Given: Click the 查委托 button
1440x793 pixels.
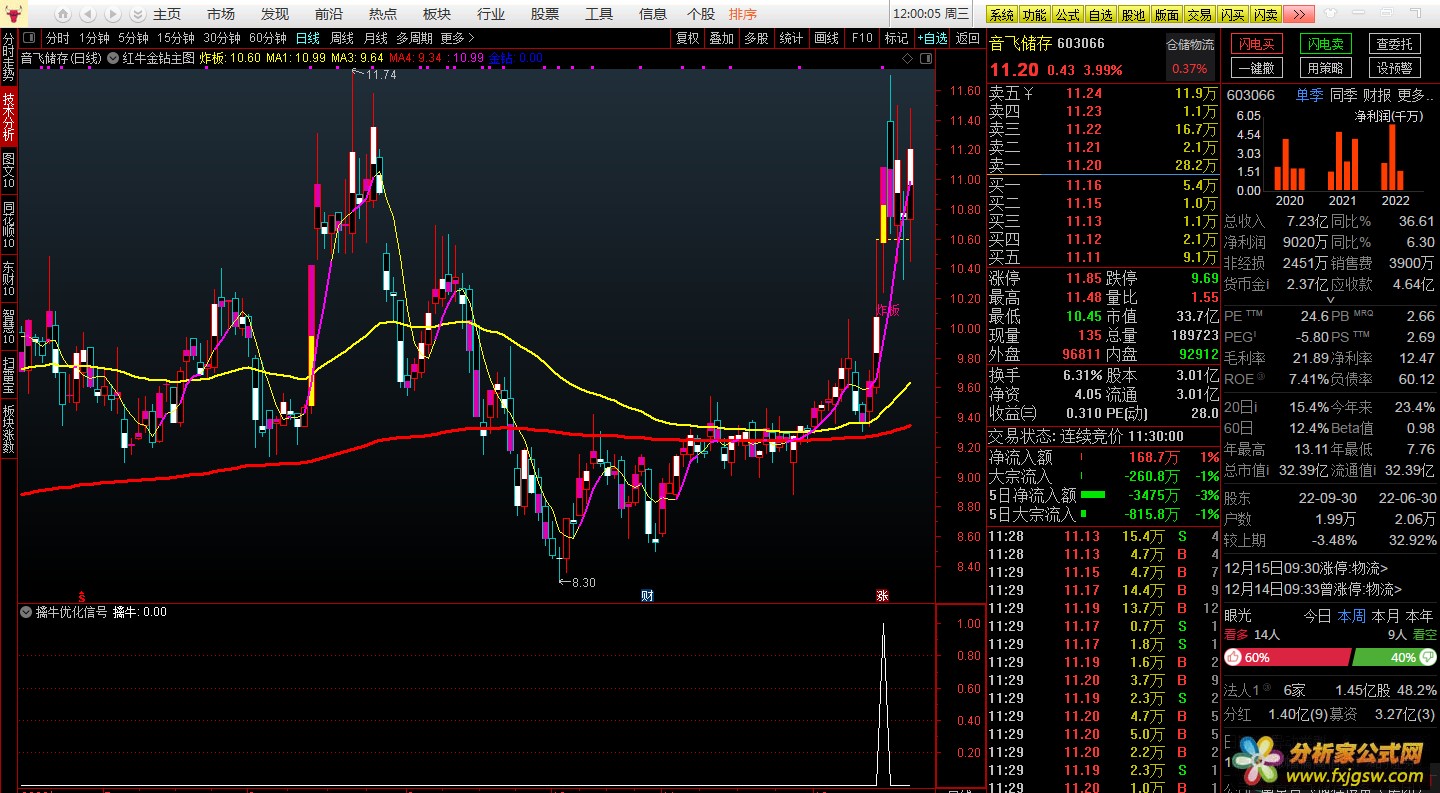Looking at the screenshot, I should pyautogui.click(x=1395, y=44).
